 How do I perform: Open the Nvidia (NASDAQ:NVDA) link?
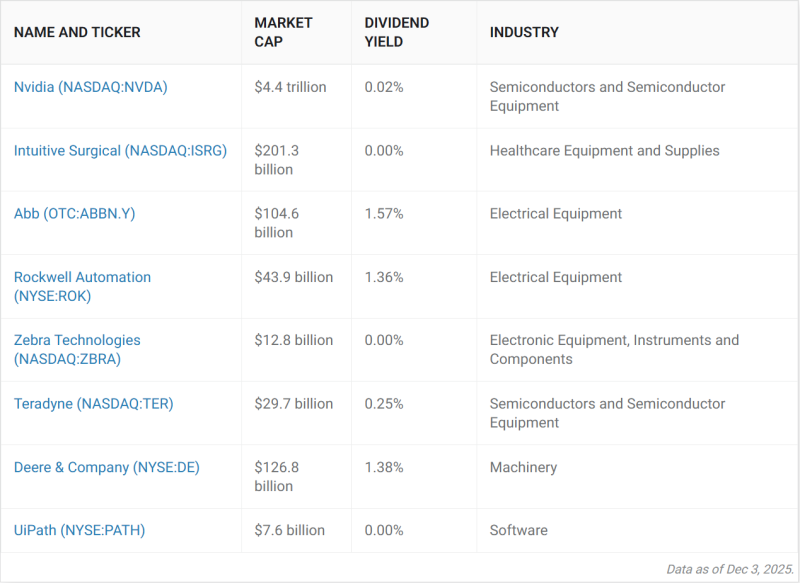[90, 87]
